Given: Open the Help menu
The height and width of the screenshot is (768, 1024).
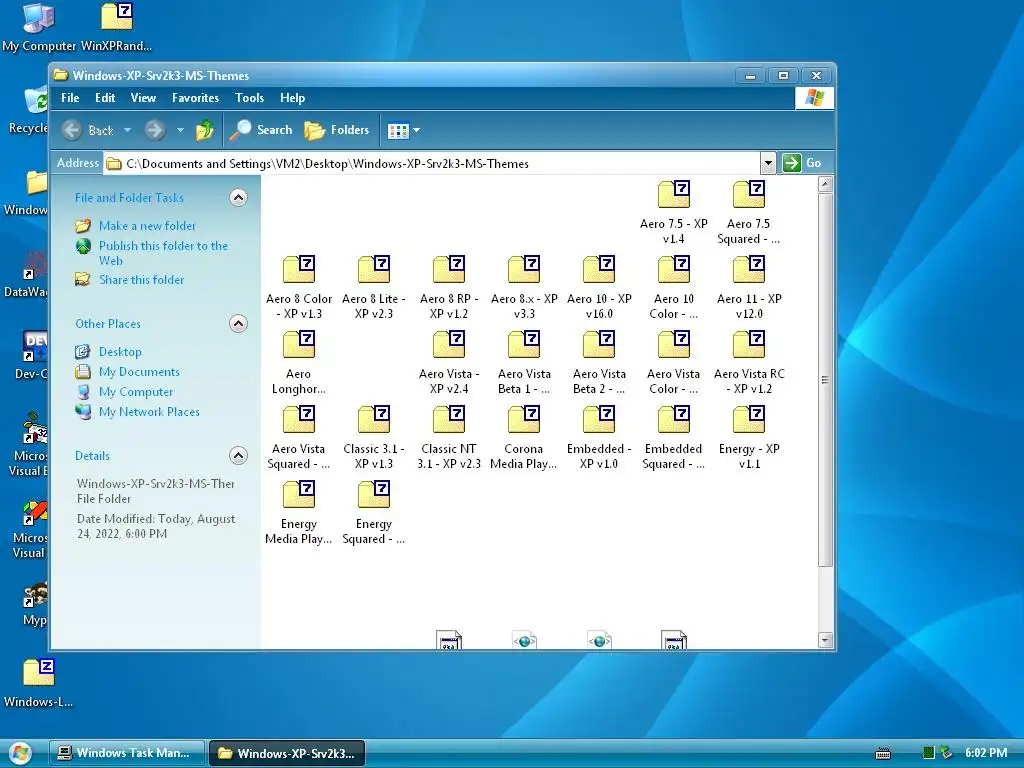Looking at the screenshot, I should 293,98.
